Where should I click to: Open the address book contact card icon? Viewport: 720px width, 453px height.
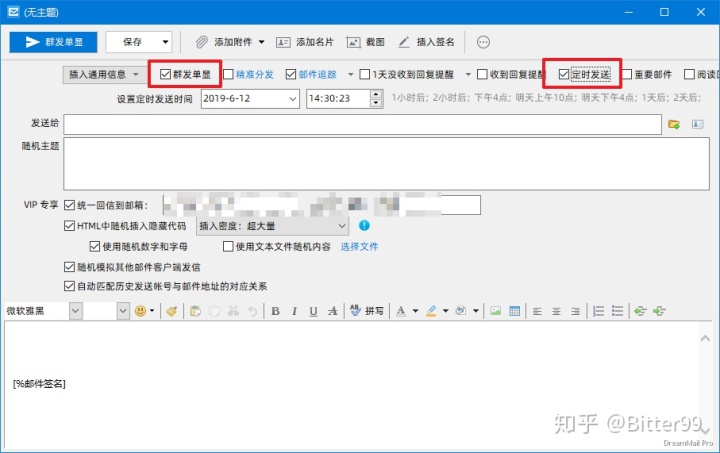coord(698,124)
